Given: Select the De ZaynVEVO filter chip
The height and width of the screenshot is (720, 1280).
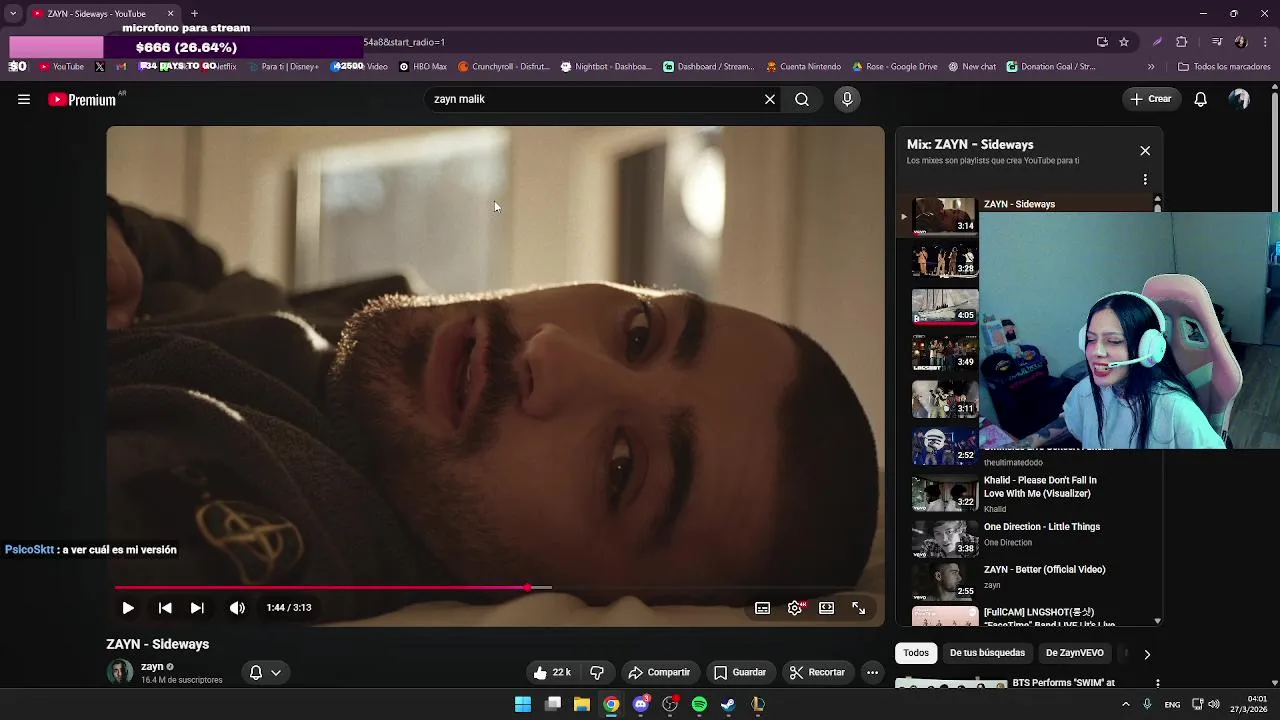Looking at the screenshot, I should click(x=1074, y=653).
